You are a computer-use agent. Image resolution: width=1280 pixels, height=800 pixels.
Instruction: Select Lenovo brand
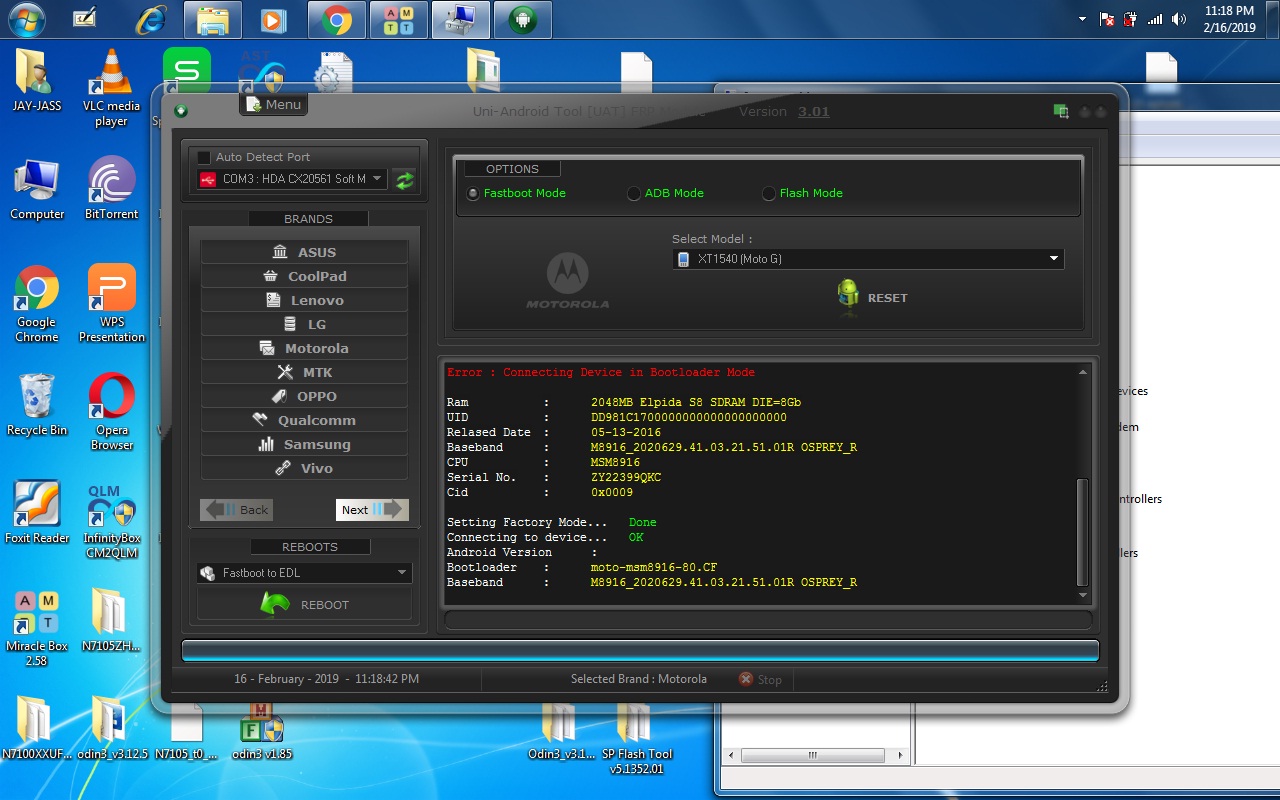pyautogui.click(x=304, y=300)
